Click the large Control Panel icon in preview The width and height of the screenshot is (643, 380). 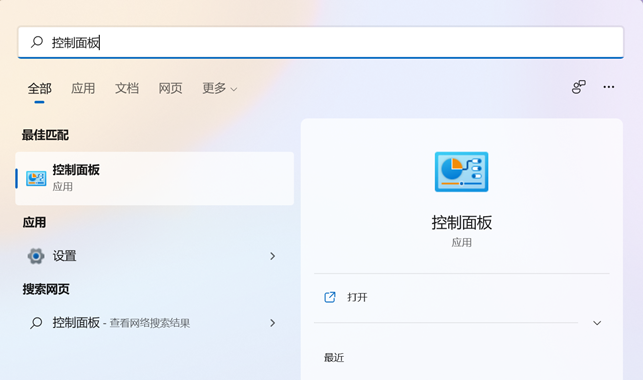(x=461, y=172)
